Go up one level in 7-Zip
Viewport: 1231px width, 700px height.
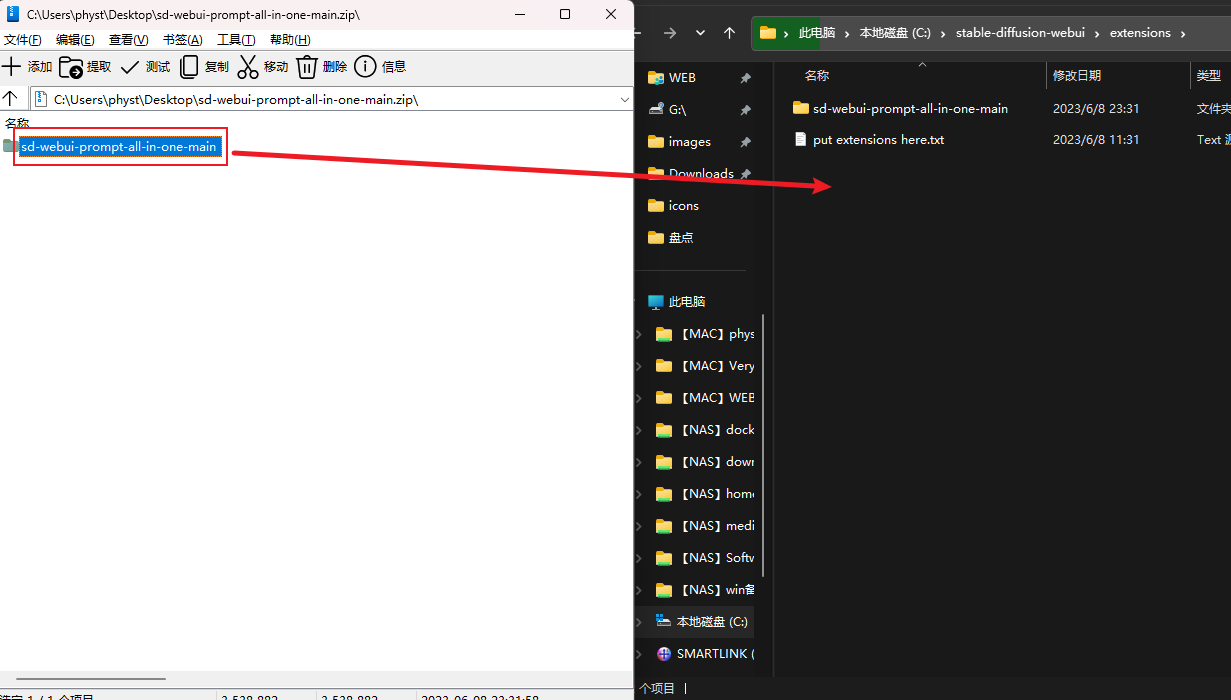11,99
